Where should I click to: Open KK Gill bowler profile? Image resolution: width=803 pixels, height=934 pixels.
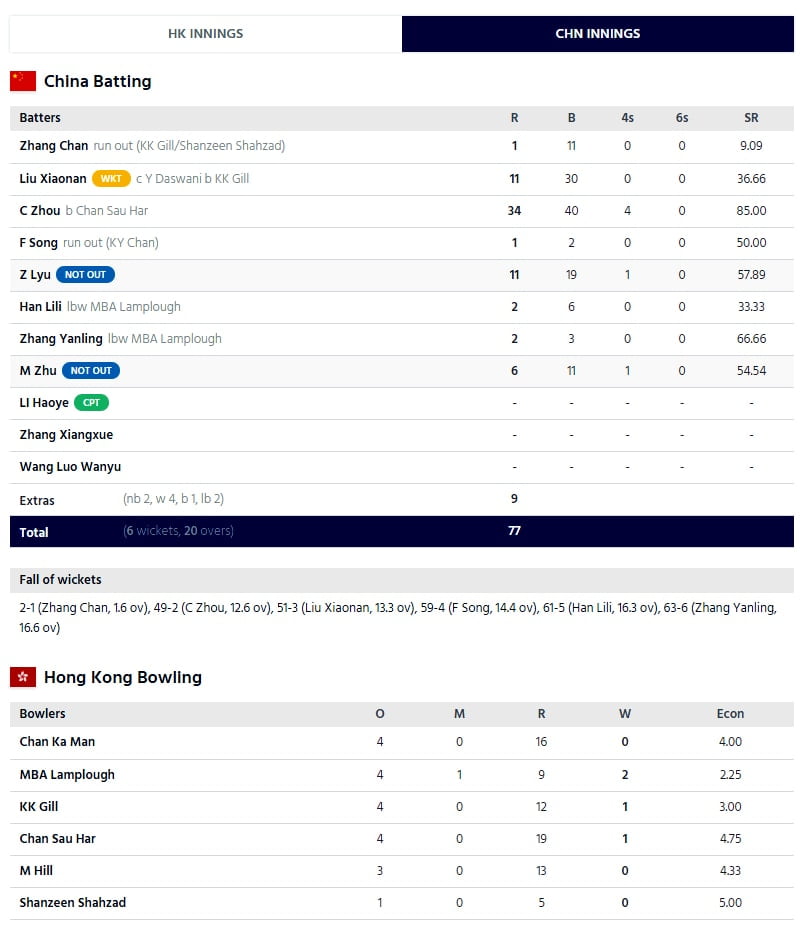[39, 807]
